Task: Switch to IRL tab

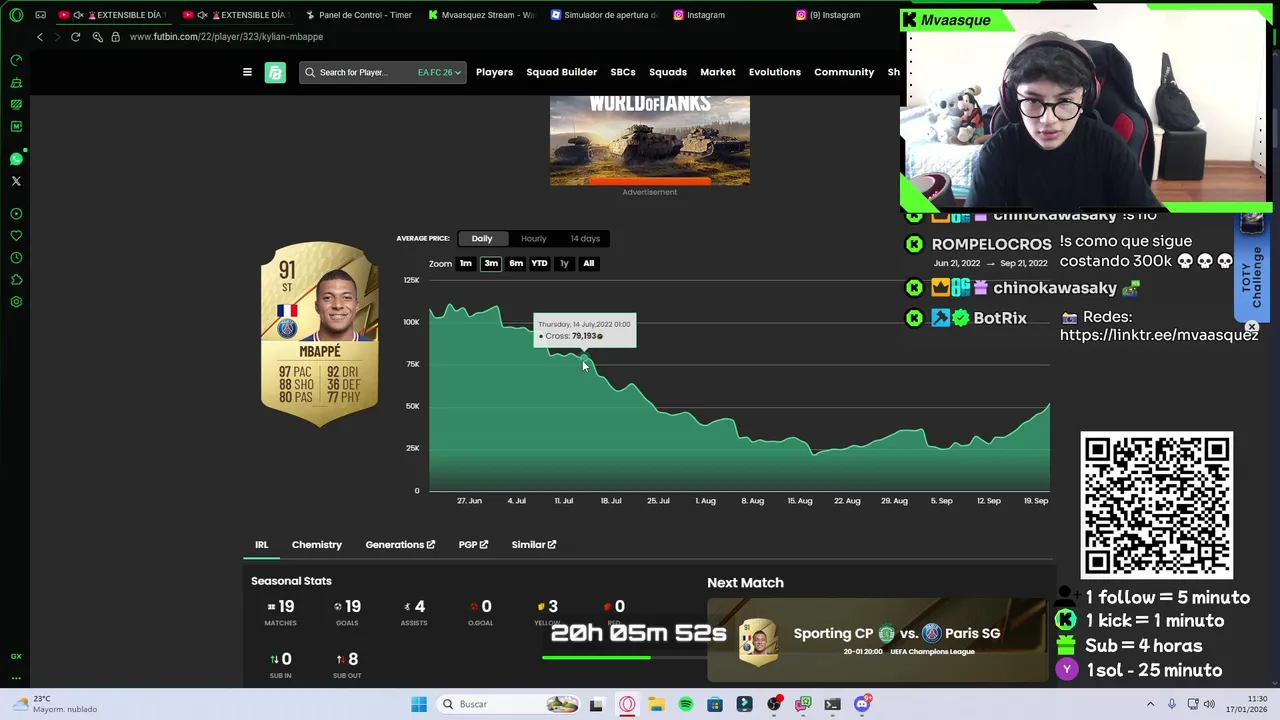Action: point(261,545)
